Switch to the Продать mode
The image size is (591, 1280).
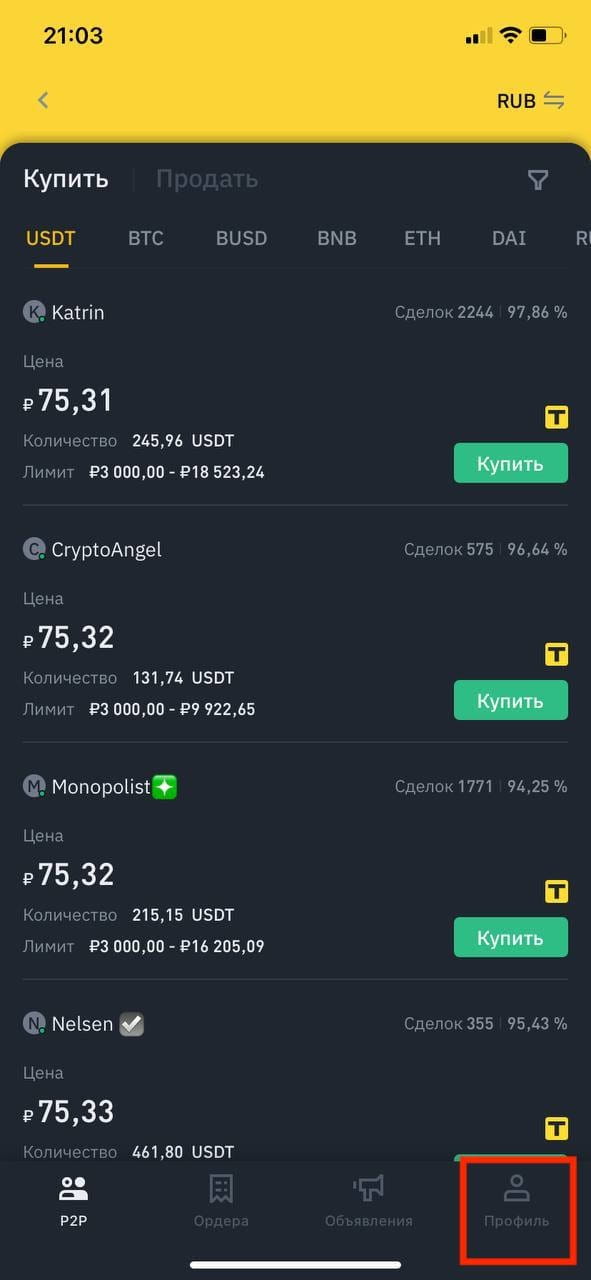coord(207,179)
